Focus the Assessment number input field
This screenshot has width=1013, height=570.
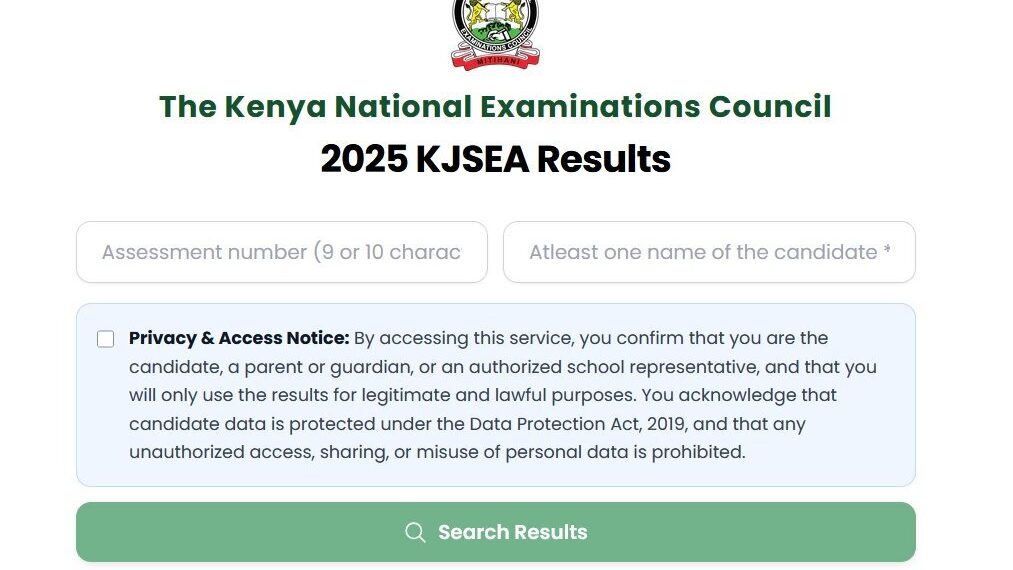click(x=282, y=252)
